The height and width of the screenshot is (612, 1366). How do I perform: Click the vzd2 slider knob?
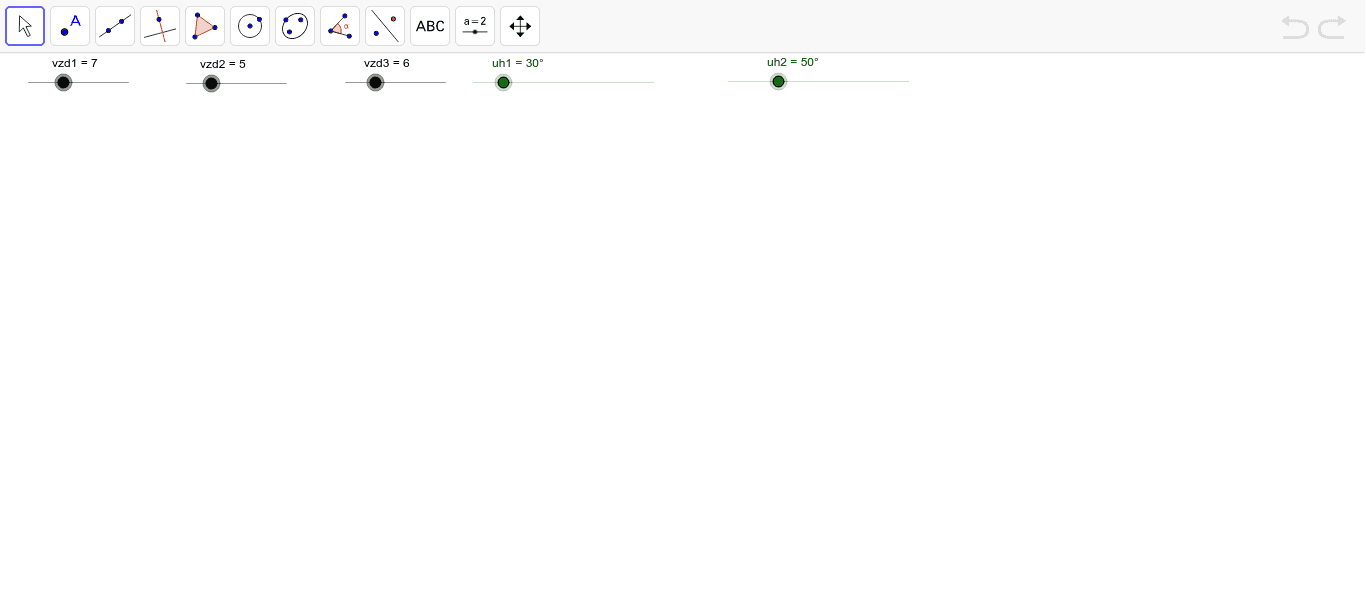(211, 83)
